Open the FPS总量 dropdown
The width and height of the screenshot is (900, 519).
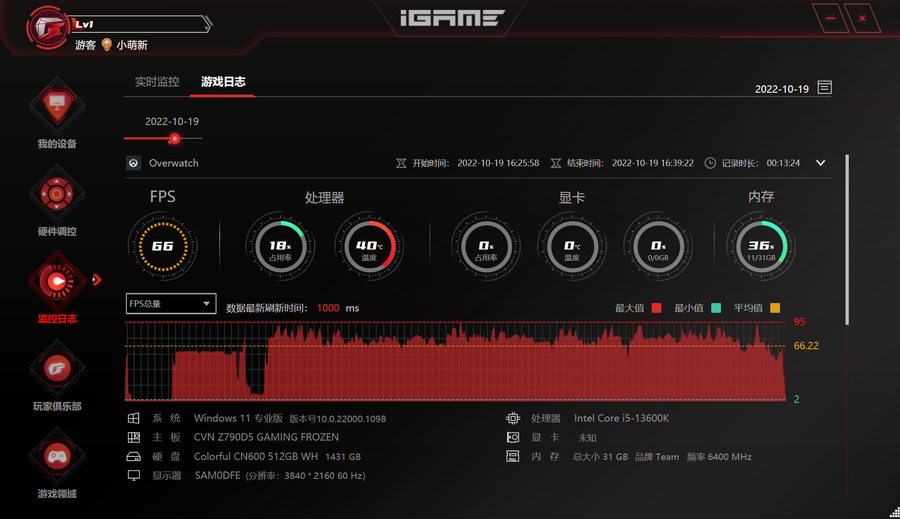(171, 304)
